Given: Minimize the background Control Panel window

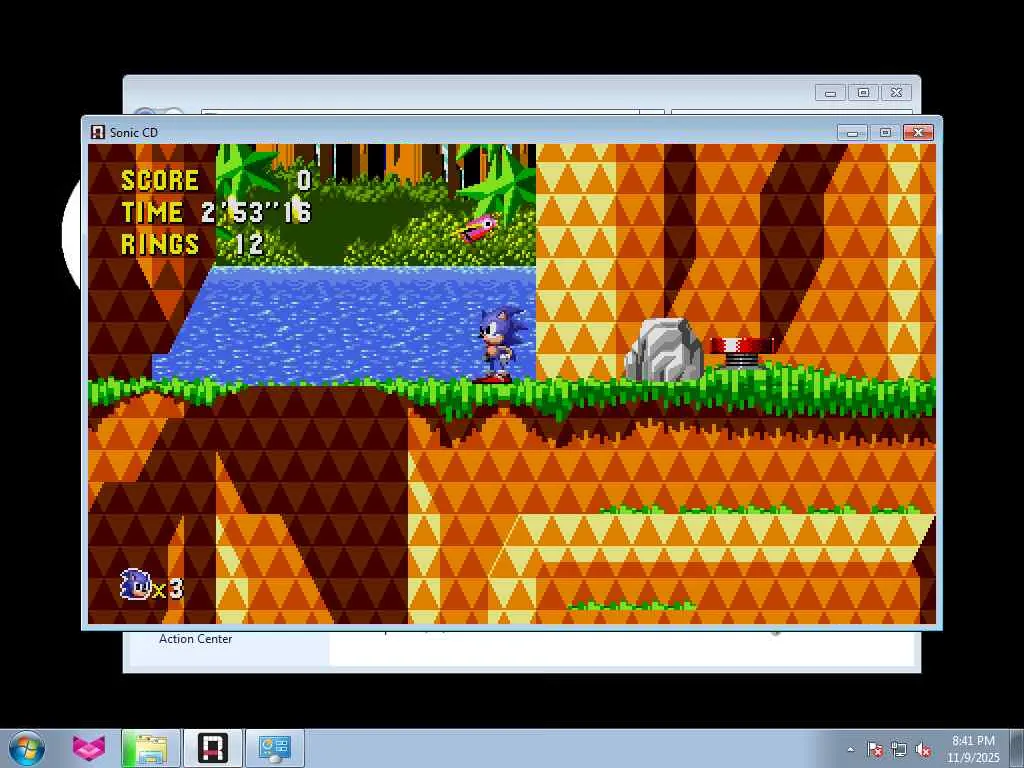Looking at the screenshot, I should pyautogui.click(x=831, y=93).
